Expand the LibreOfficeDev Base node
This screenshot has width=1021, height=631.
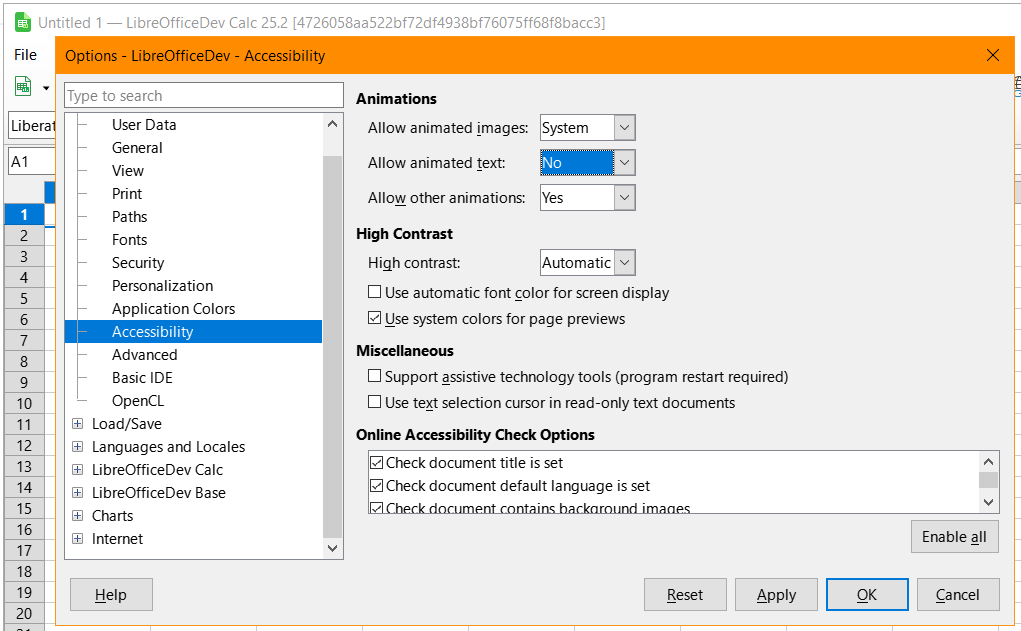pyautogui.click(x=77, y=493)
